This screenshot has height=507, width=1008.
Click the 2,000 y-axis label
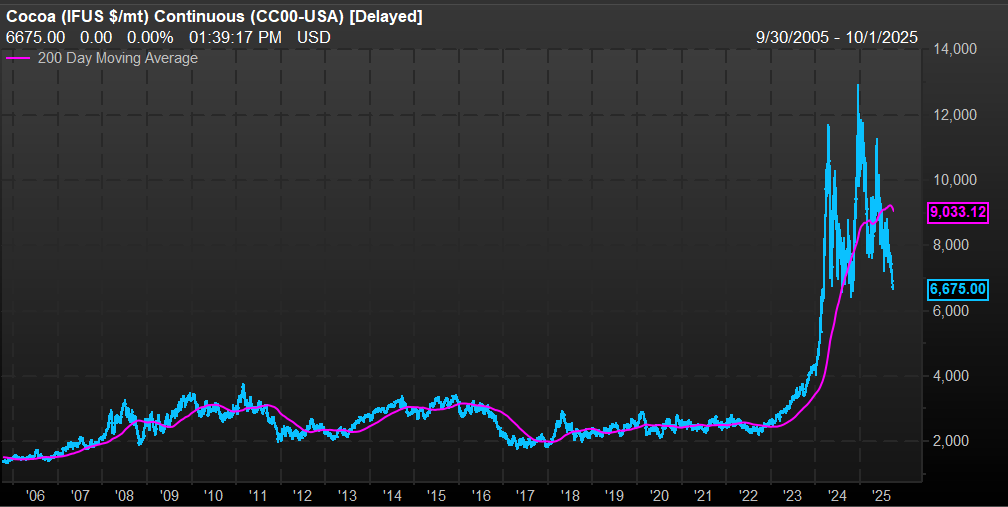pyautogui.click(x=953, y=441)
